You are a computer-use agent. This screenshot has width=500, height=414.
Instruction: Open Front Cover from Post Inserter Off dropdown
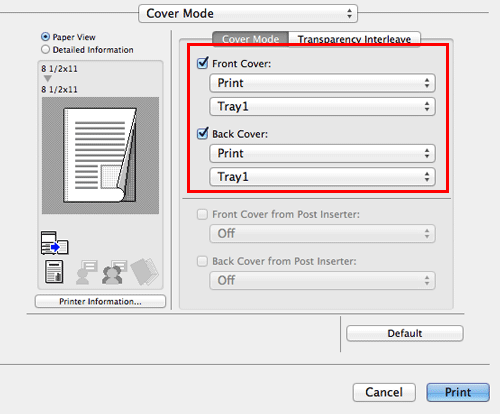click(x=322, y=233)
